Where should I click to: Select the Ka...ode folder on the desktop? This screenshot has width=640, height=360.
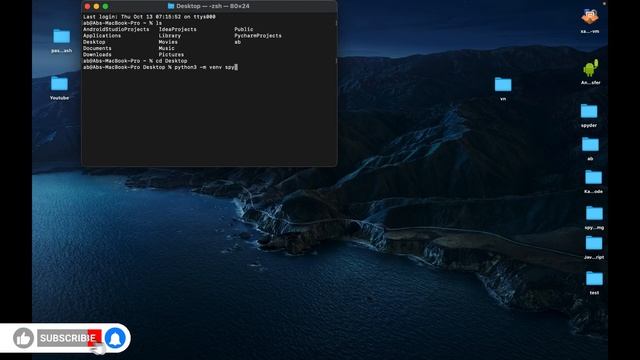(593, 177)
